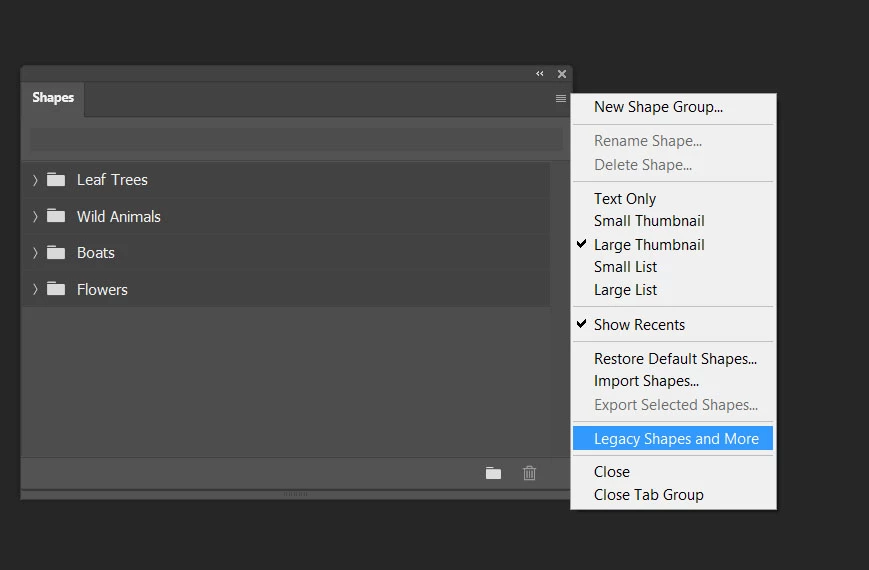Select Large List view option
This screenshot has height=570, width=869.
click(673, 290)
